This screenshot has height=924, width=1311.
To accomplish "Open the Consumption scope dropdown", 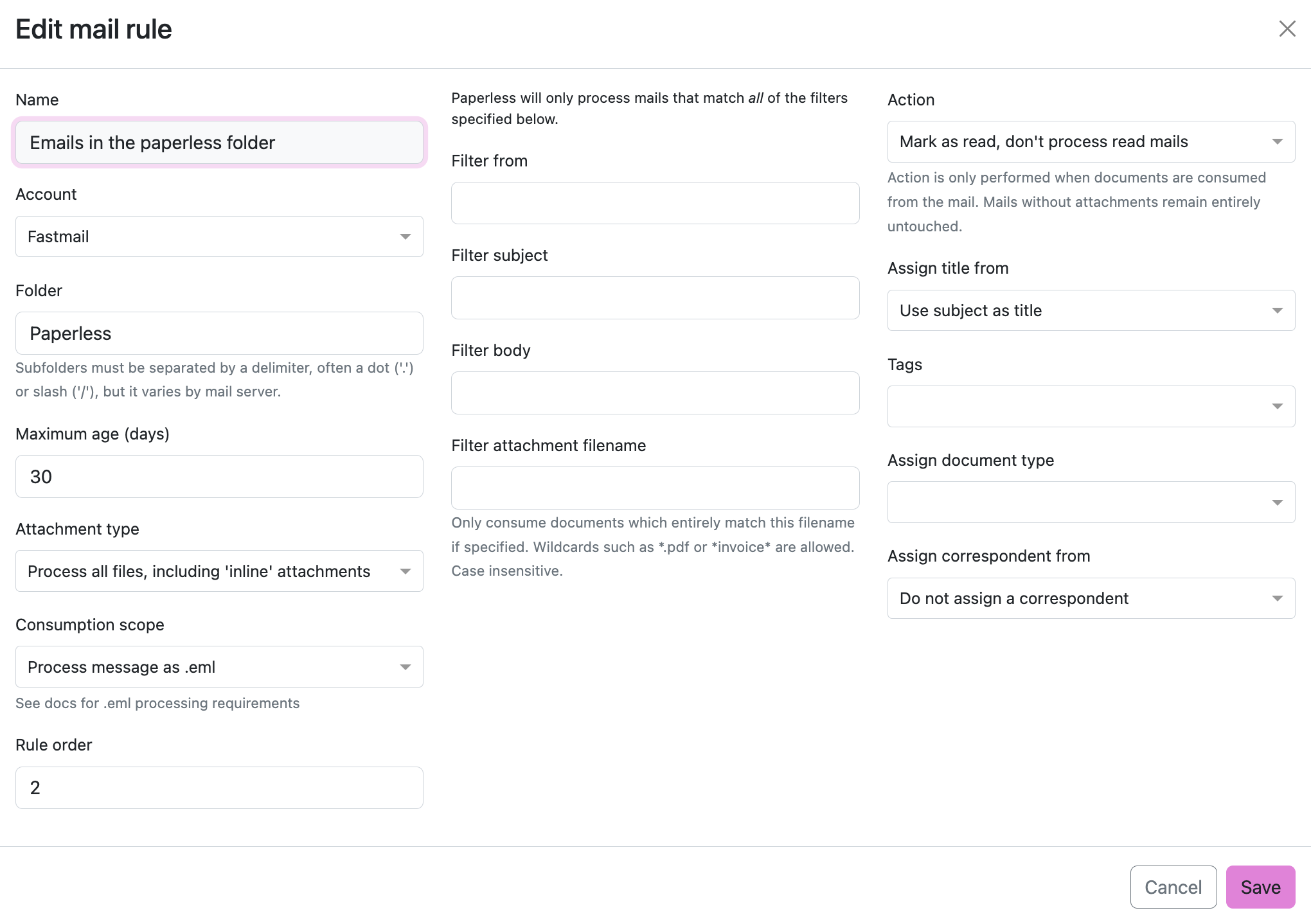I will pos(219,667).
